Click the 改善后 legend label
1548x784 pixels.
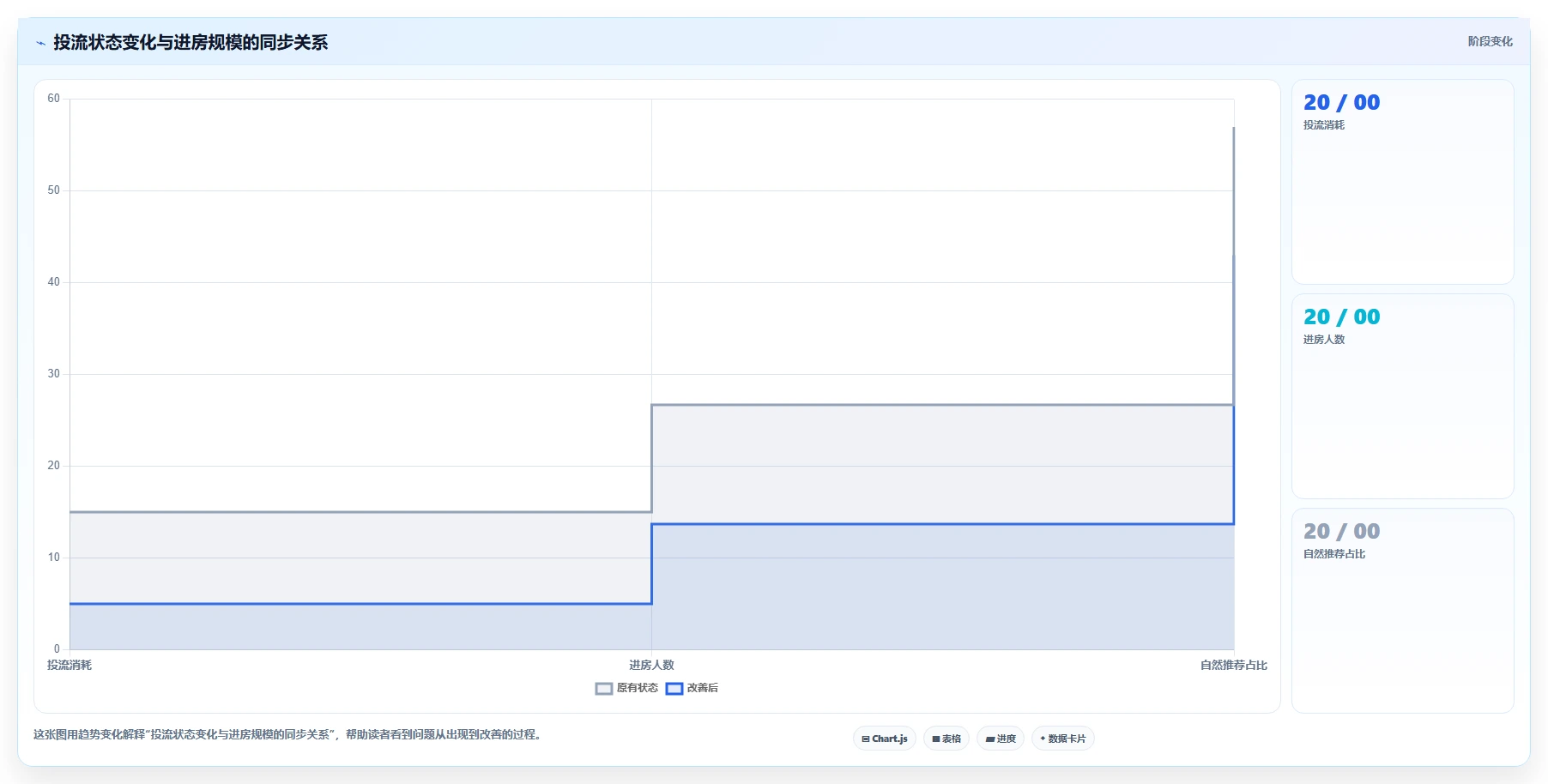(703, 688)
